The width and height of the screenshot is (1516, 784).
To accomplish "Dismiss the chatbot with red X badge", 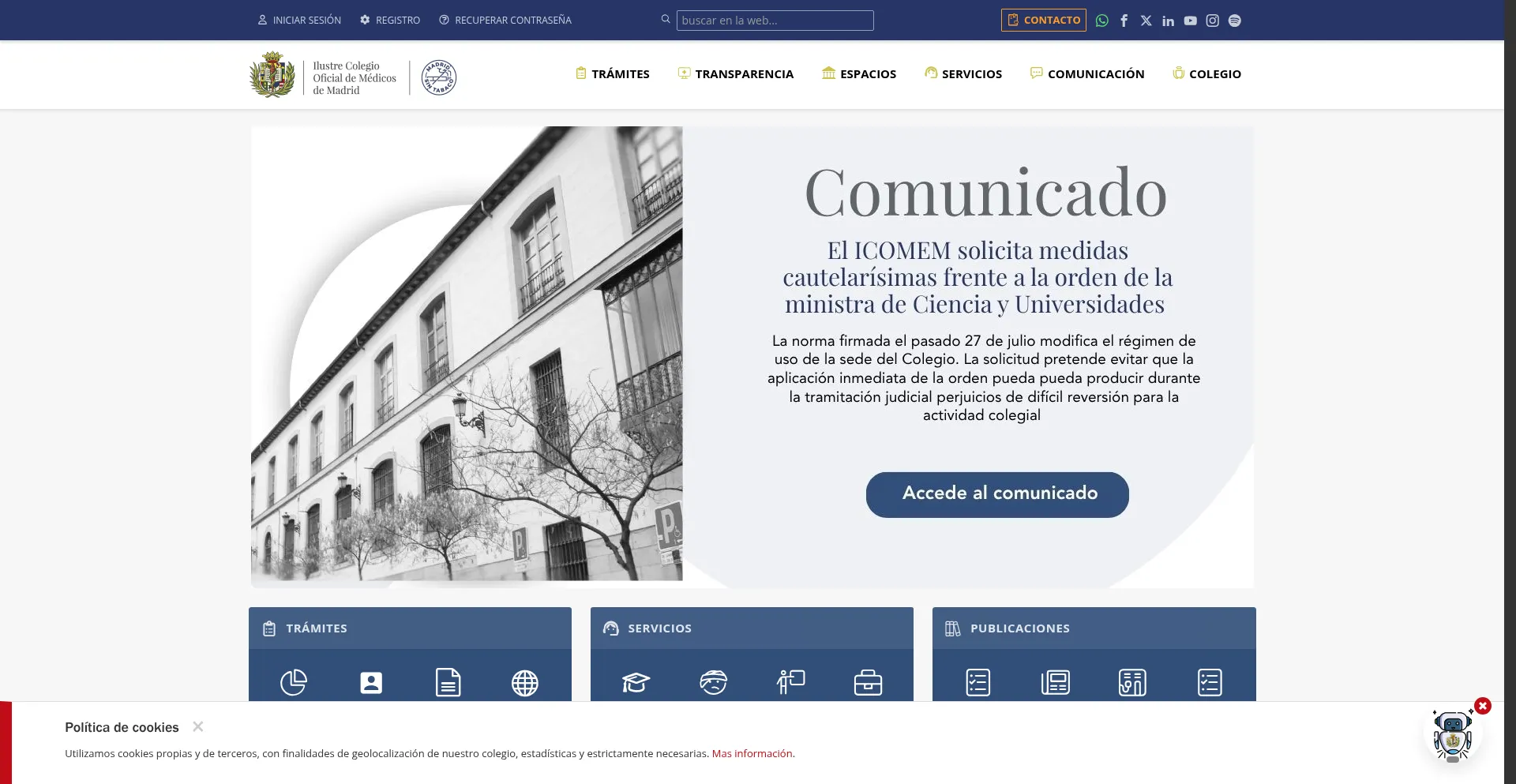I will click(x=1483, y=706).
